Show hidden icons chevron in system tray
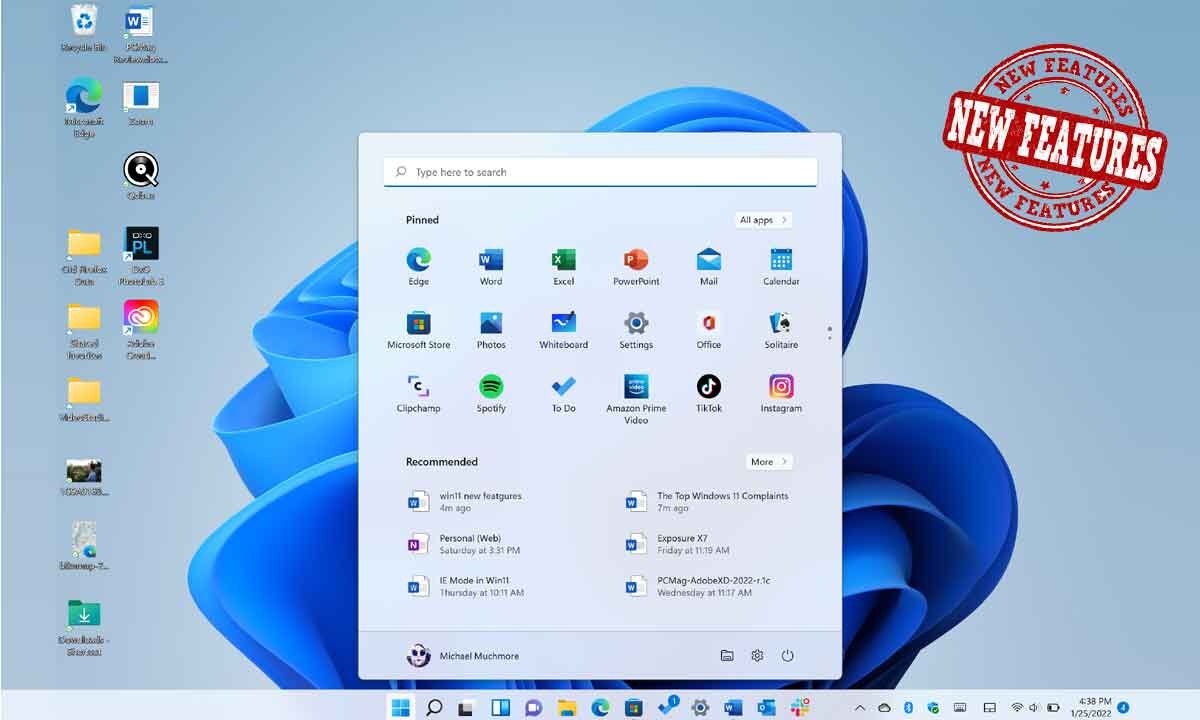Viewport: 1200px width, 720px height. click(859, 708)
